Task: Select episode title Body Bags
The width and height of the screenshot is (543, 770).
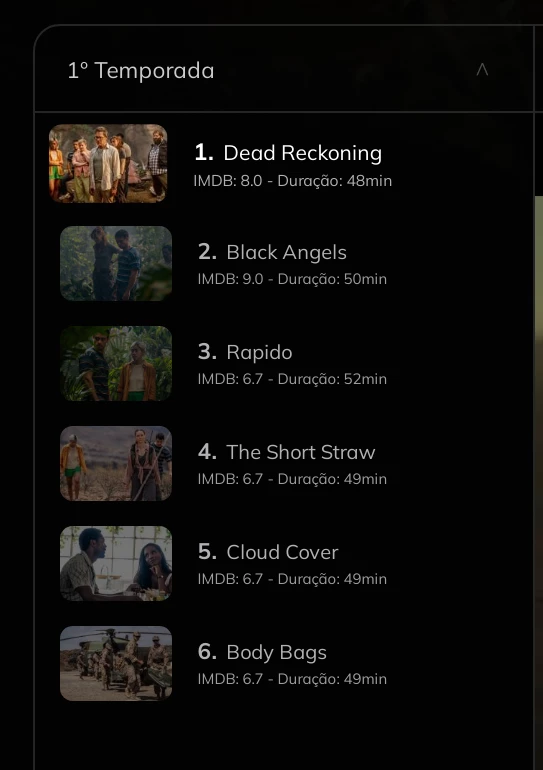Action: point(276,653)
